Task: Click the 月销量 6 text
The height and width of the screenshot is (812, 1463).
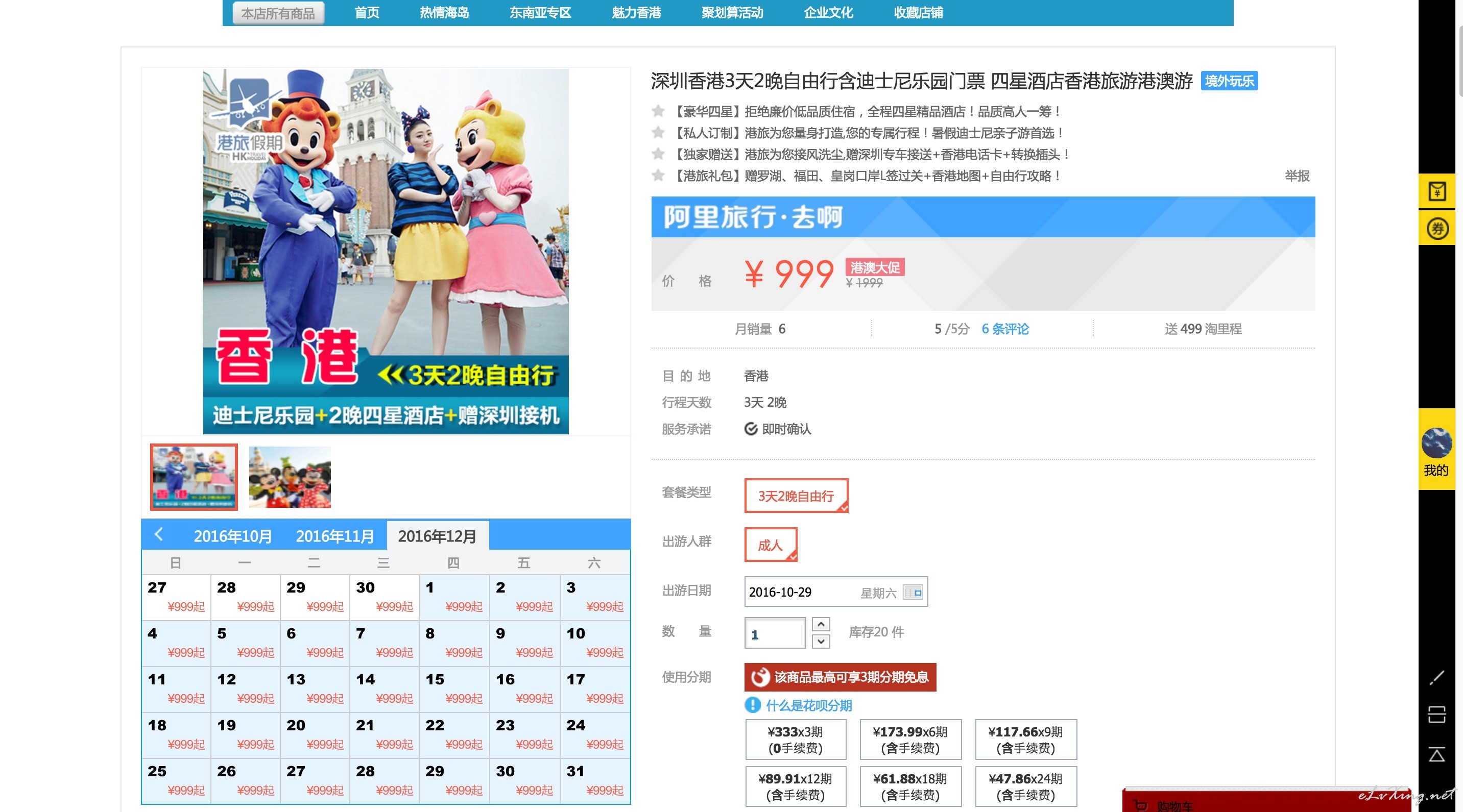Action: coord(760,329)
